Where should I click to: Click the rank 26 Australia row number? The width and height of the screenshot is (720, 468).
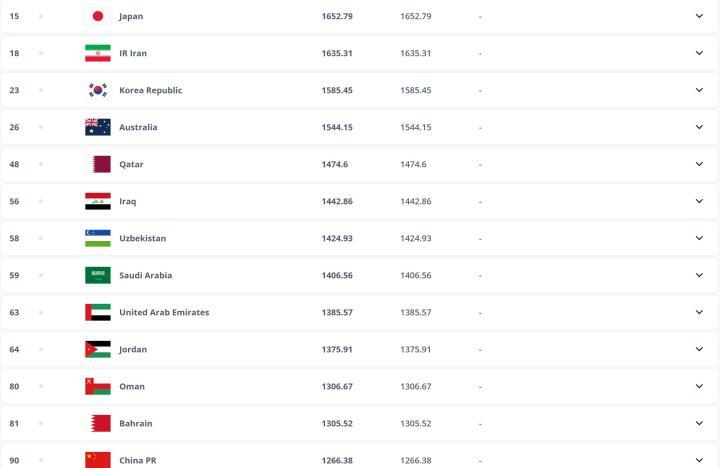click(14, 127)
